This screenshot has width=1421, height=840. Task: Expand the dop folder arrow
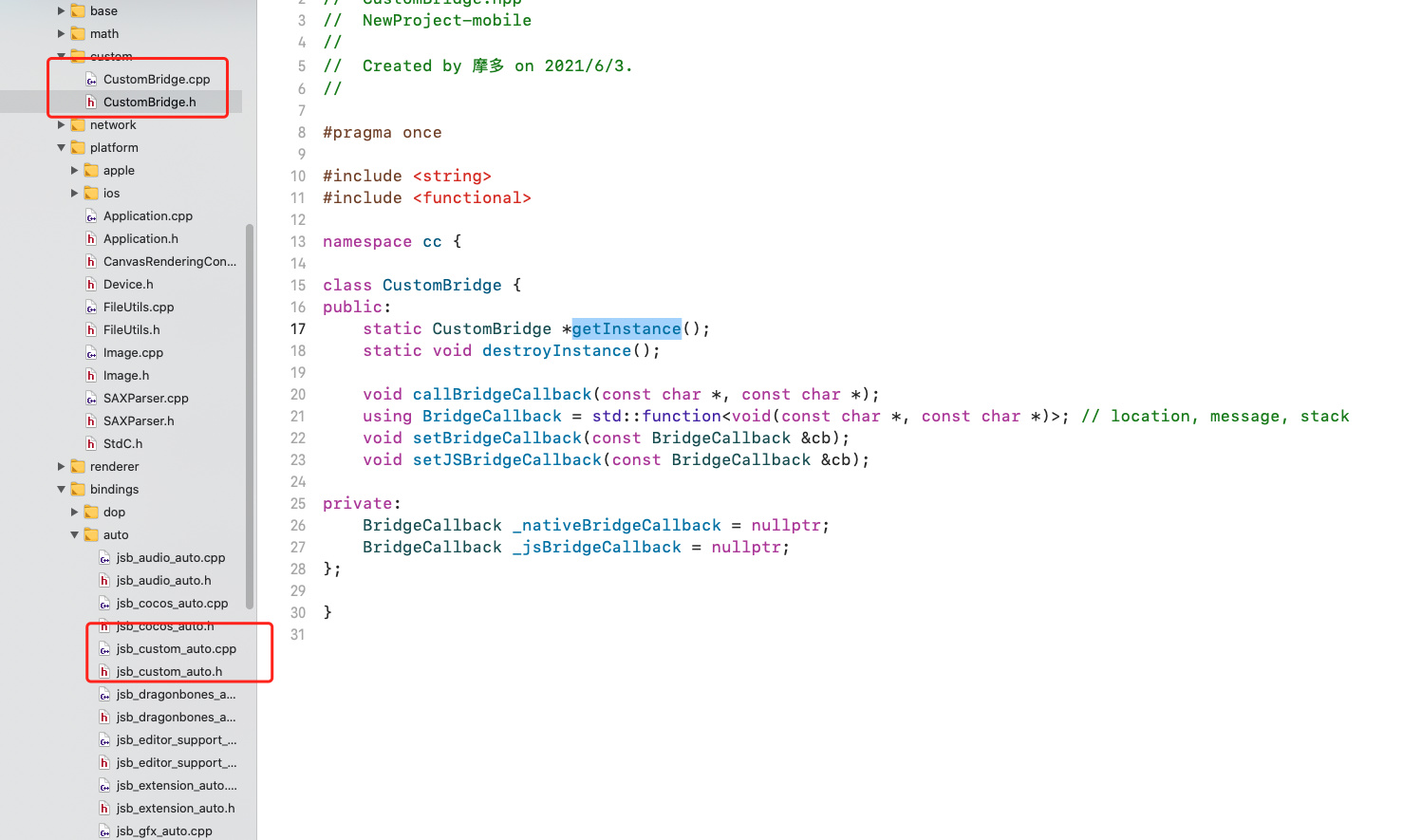coord(74,513)
